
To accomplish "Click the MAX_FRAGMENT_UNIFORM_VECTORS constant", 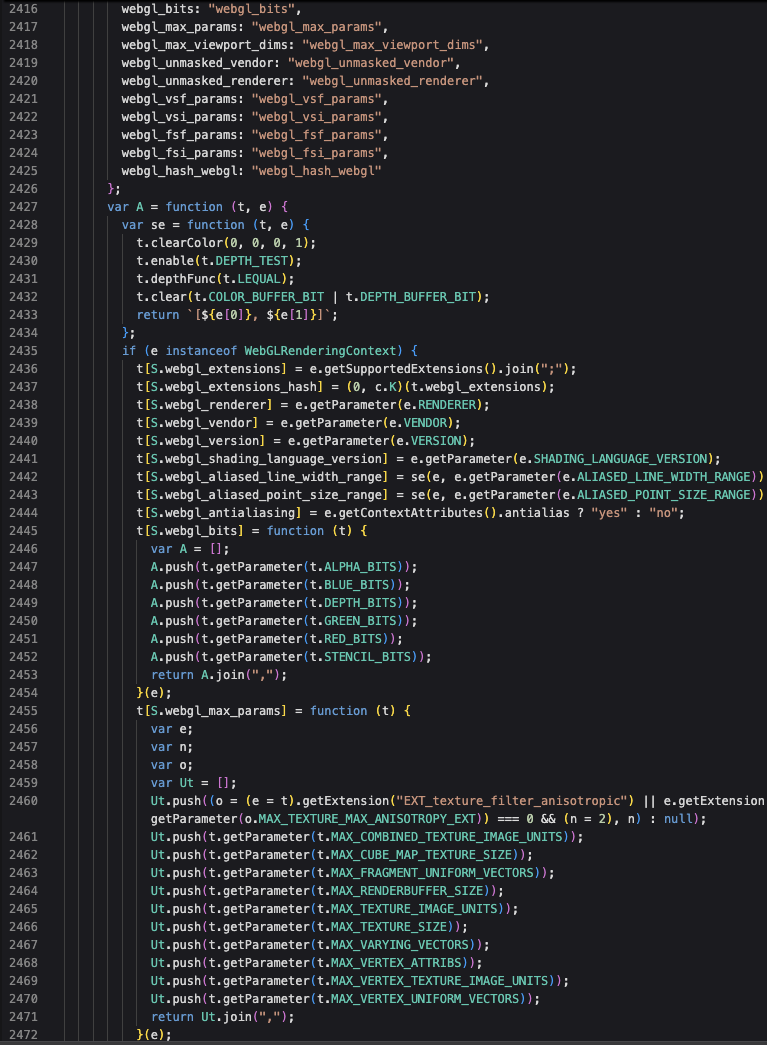I will click(x=431, y=872).
